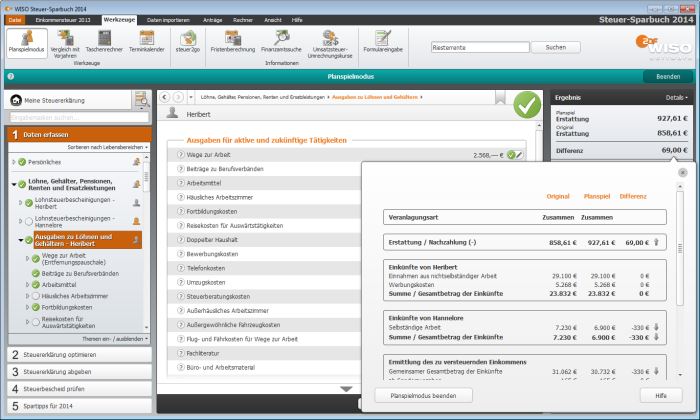This screenshot has height=420, width=700.
Task: Open step 4 Steuerbescheid prüfen
Action: (79, 389)
